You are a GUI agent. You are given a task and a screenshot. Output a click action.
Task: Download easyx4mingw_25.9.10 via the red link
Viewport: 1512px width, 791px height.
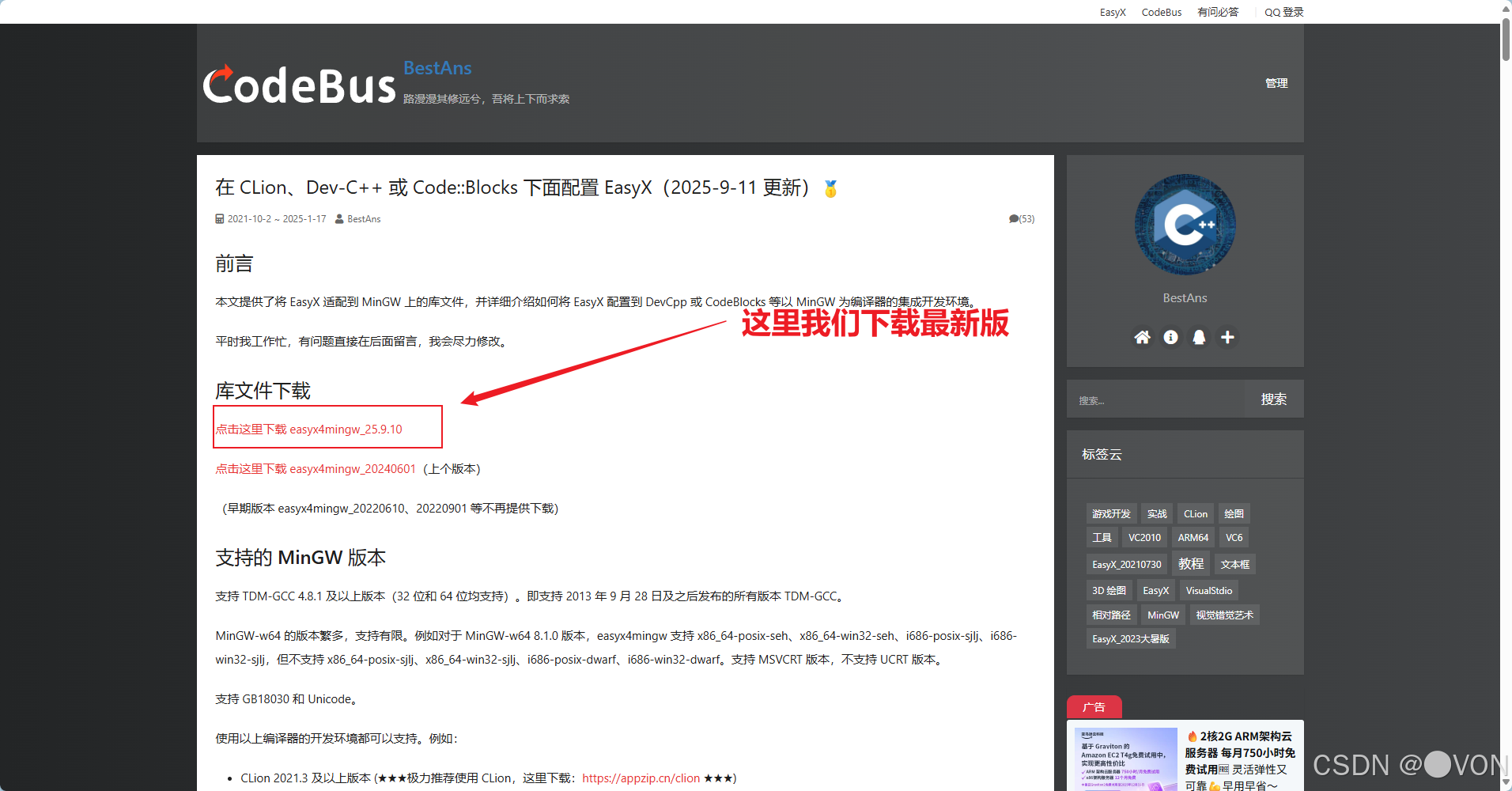pos(309,430)
